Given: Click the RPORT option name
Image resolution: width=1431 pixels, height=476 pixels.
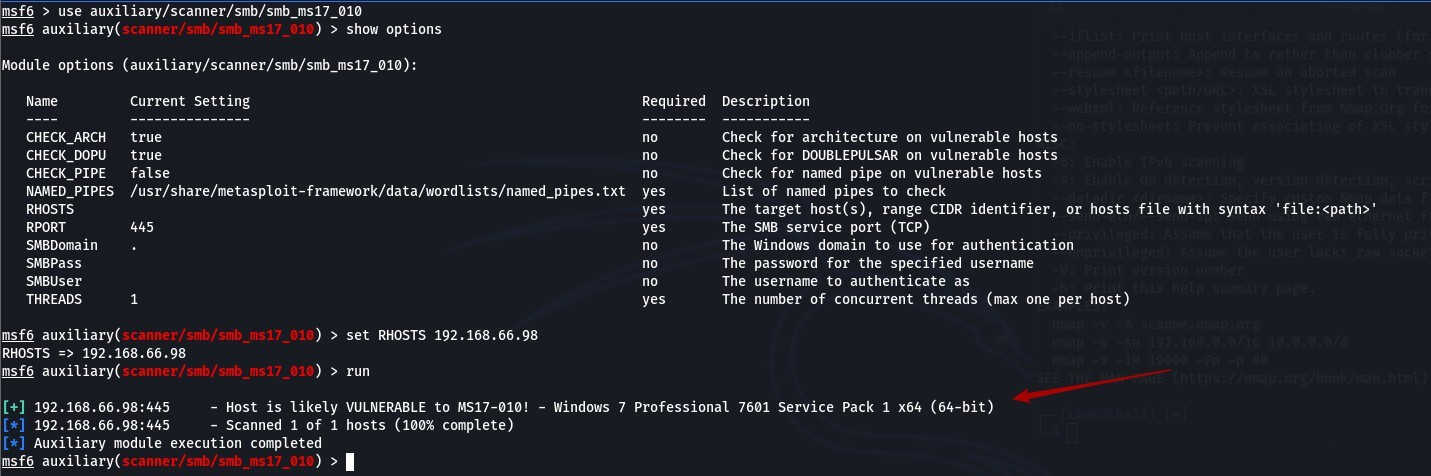Looking at the screenshot, I should [46, 227].
